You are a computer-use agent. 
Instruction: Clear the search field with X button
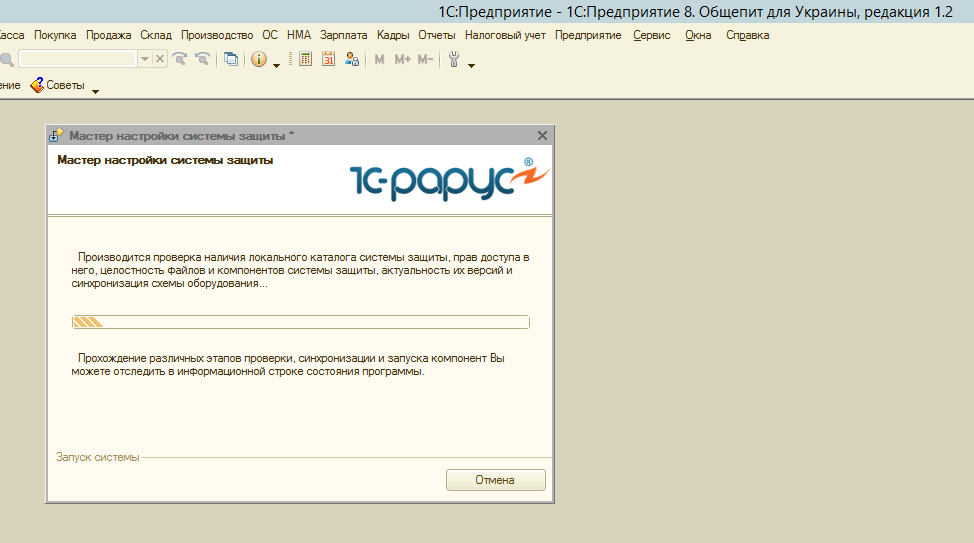(x=160, y=59)
